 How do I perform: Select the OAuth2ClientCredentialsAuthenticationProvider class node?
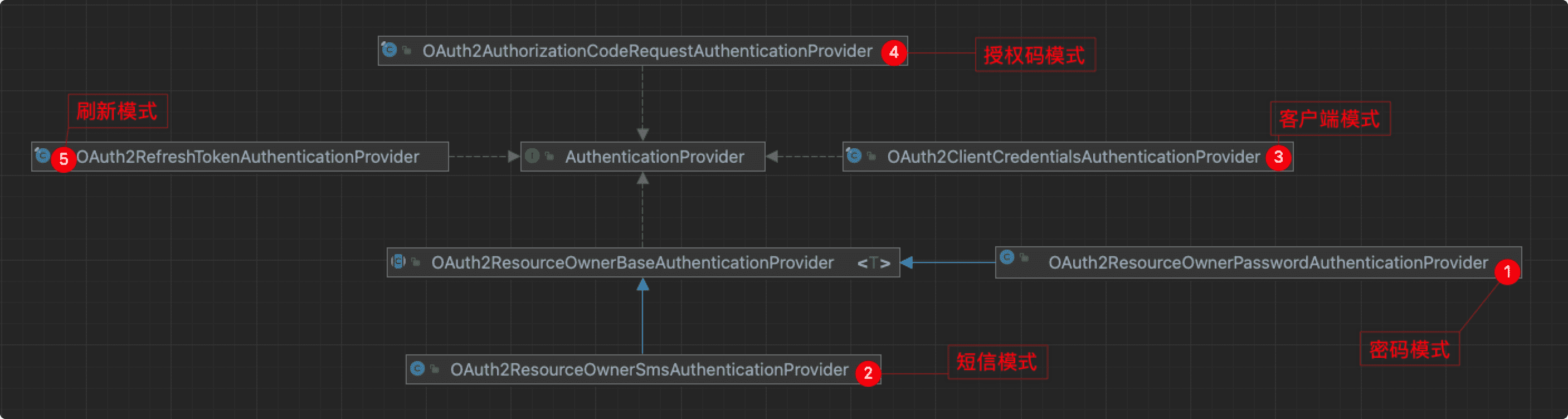coord(1068,157)
